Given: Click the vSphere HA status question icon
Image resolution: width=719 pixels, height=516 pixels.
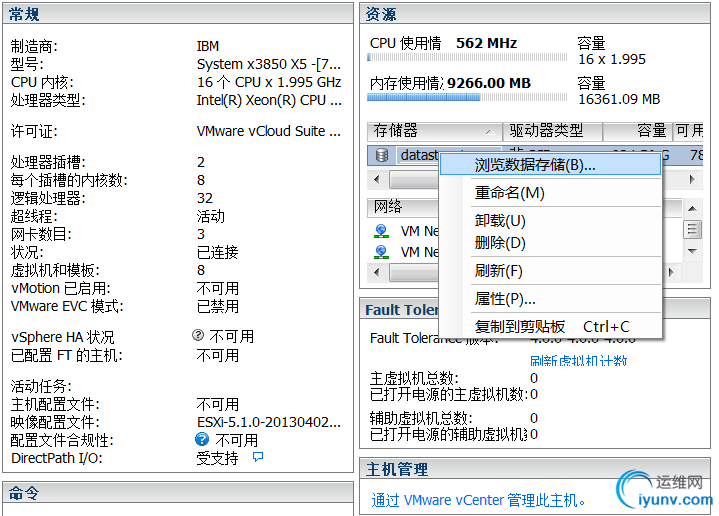Looking at the screenshot, I should [198, 335].
